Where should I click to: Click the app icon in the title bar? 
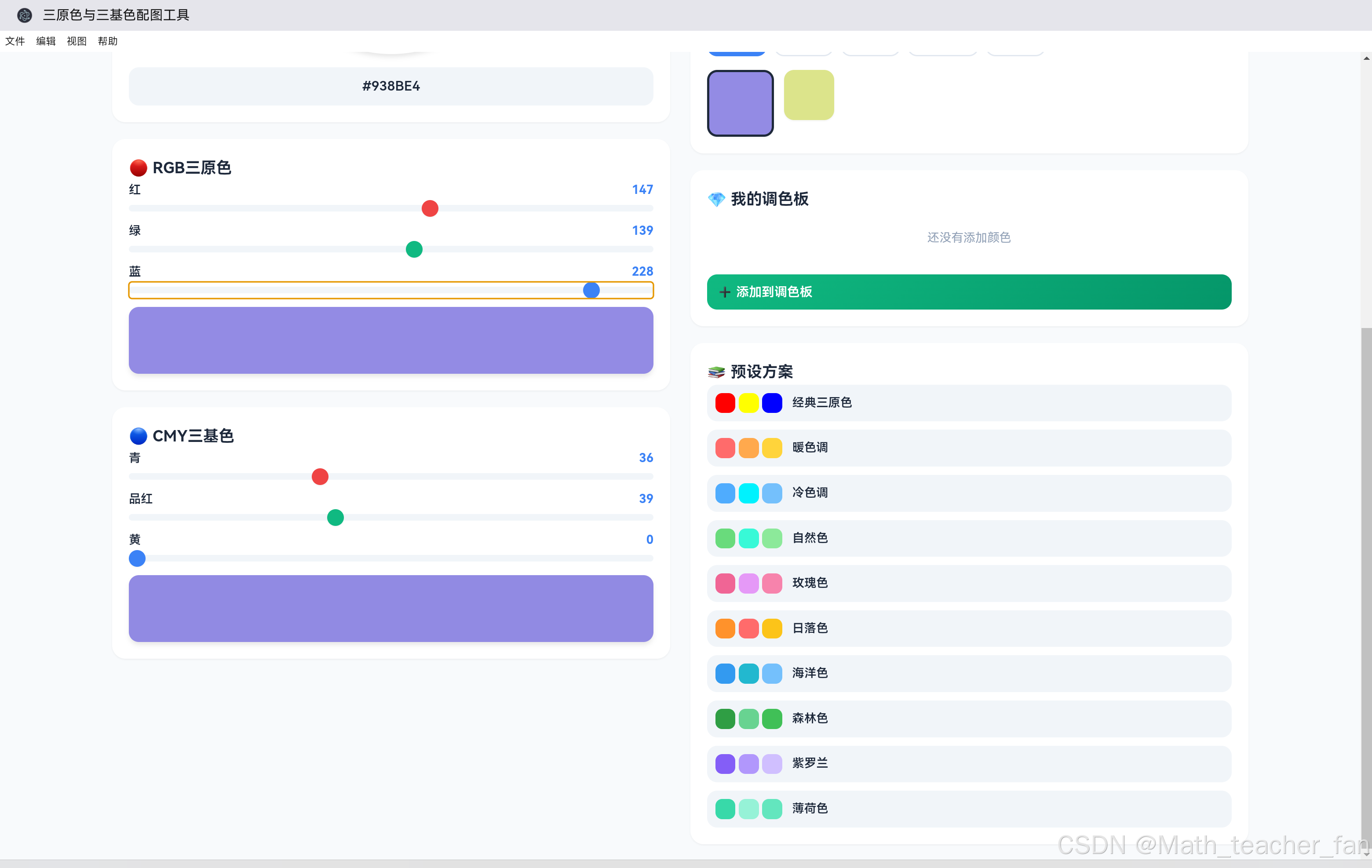tap(25, 15)
